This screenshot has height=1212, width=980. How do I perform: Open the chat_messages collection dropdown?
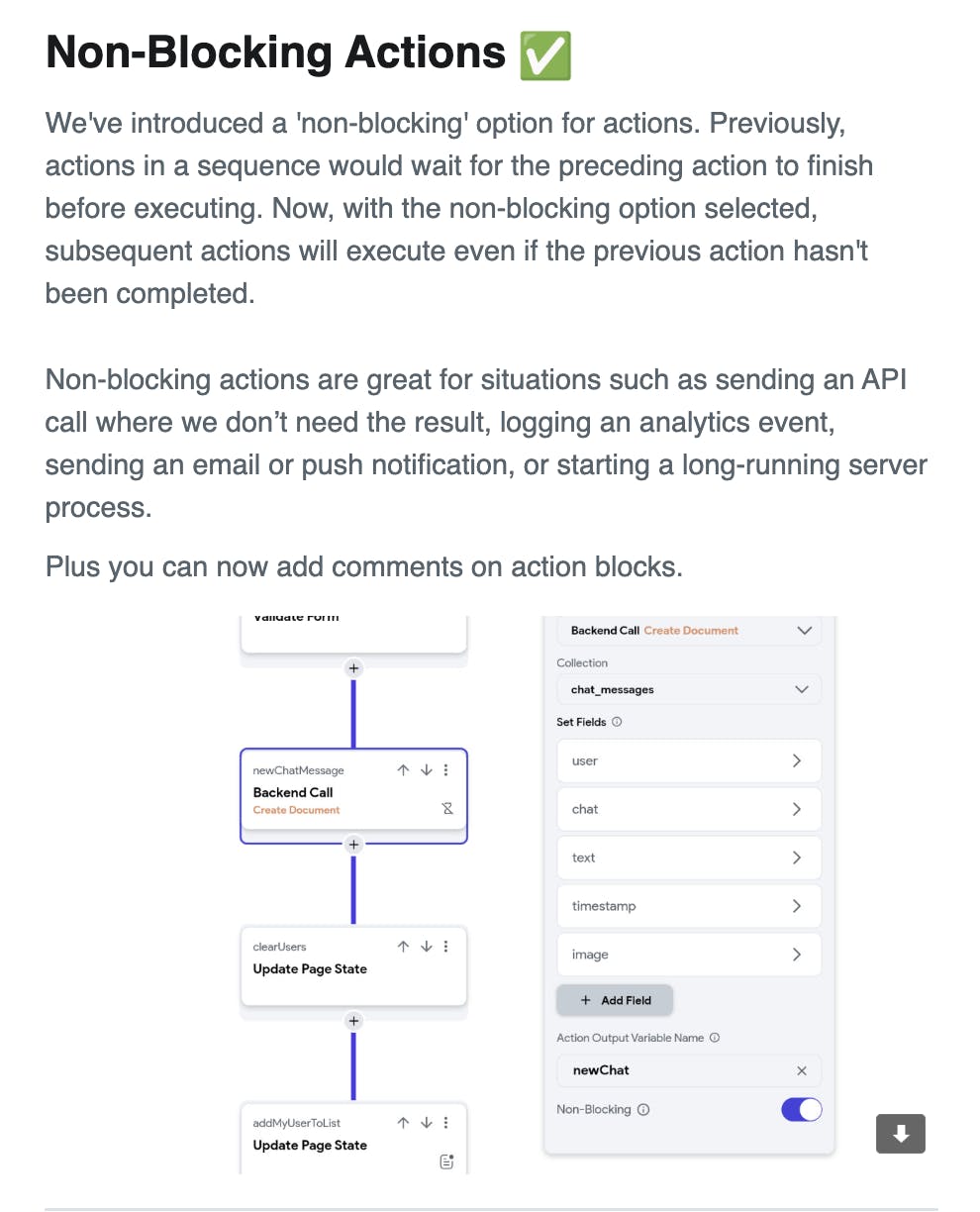[x=689, y=689]
